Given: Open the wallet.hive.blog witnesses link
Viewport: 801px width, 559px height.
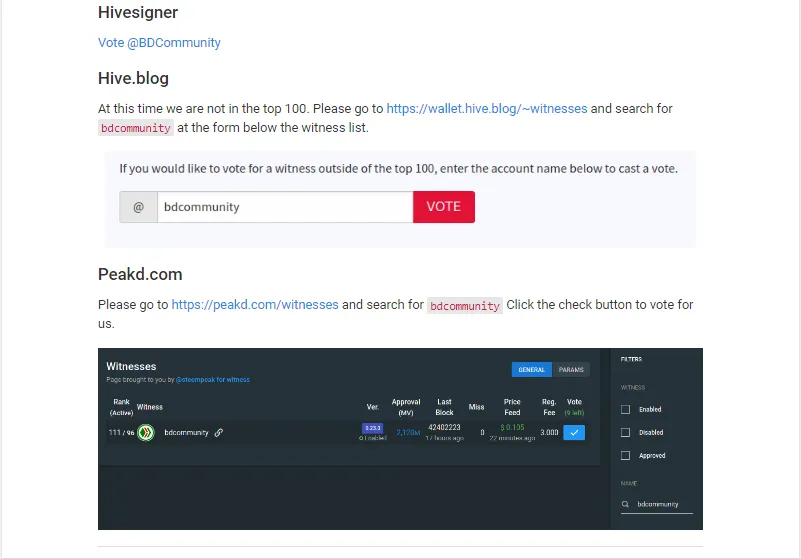Looking at the screenshot, I should [x=486, y=109].
